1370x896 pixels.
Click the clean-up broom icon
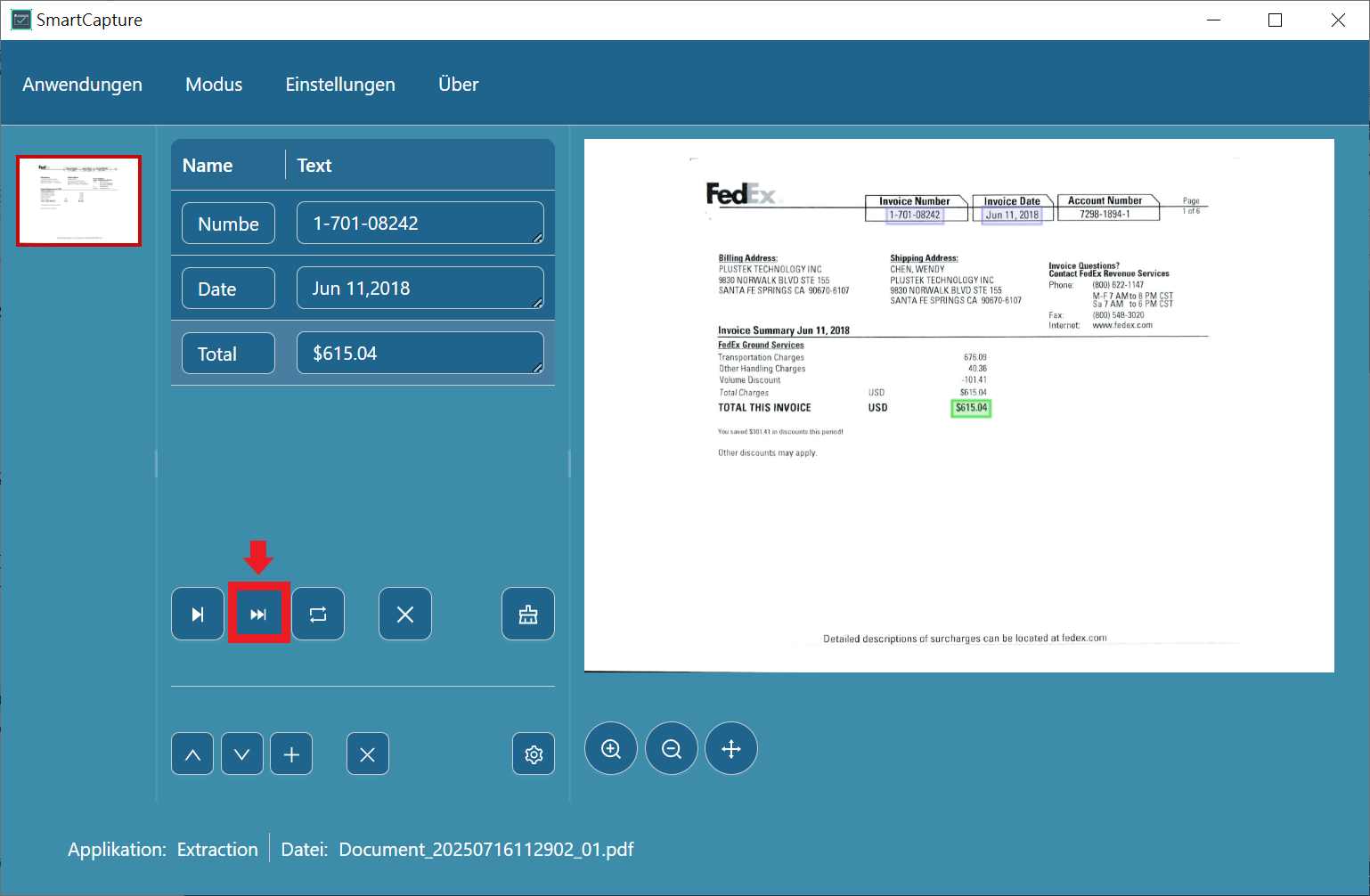click(528, 615)
